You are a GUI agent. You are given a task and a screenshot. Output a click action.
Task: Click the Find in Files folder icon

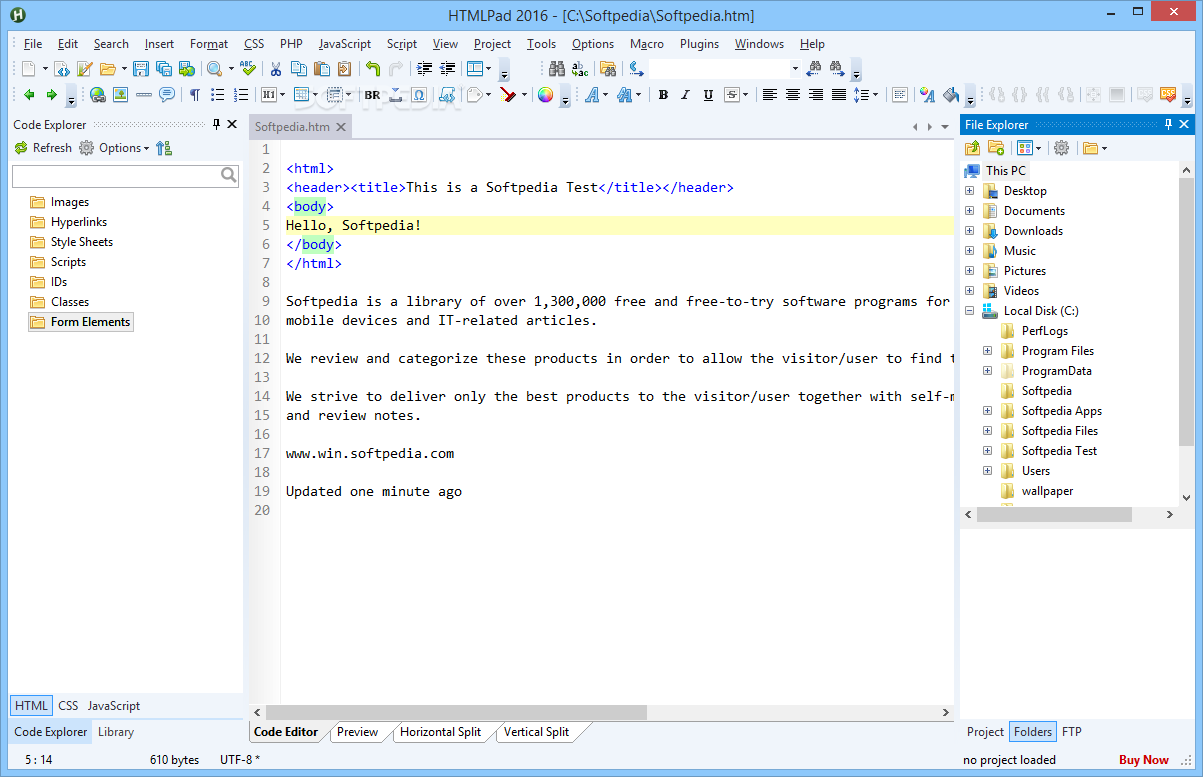(x=608, y=69)
